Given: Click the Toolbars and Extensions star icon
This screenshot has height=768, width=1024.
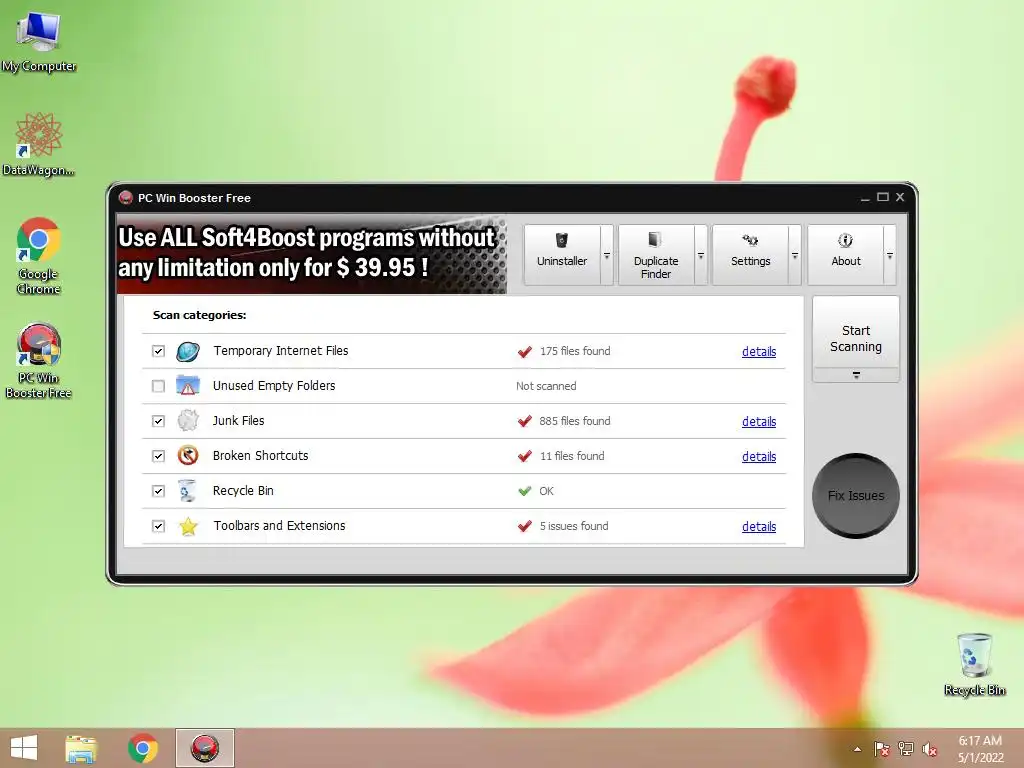Looking at the screenshot, I should pos(188,526).
